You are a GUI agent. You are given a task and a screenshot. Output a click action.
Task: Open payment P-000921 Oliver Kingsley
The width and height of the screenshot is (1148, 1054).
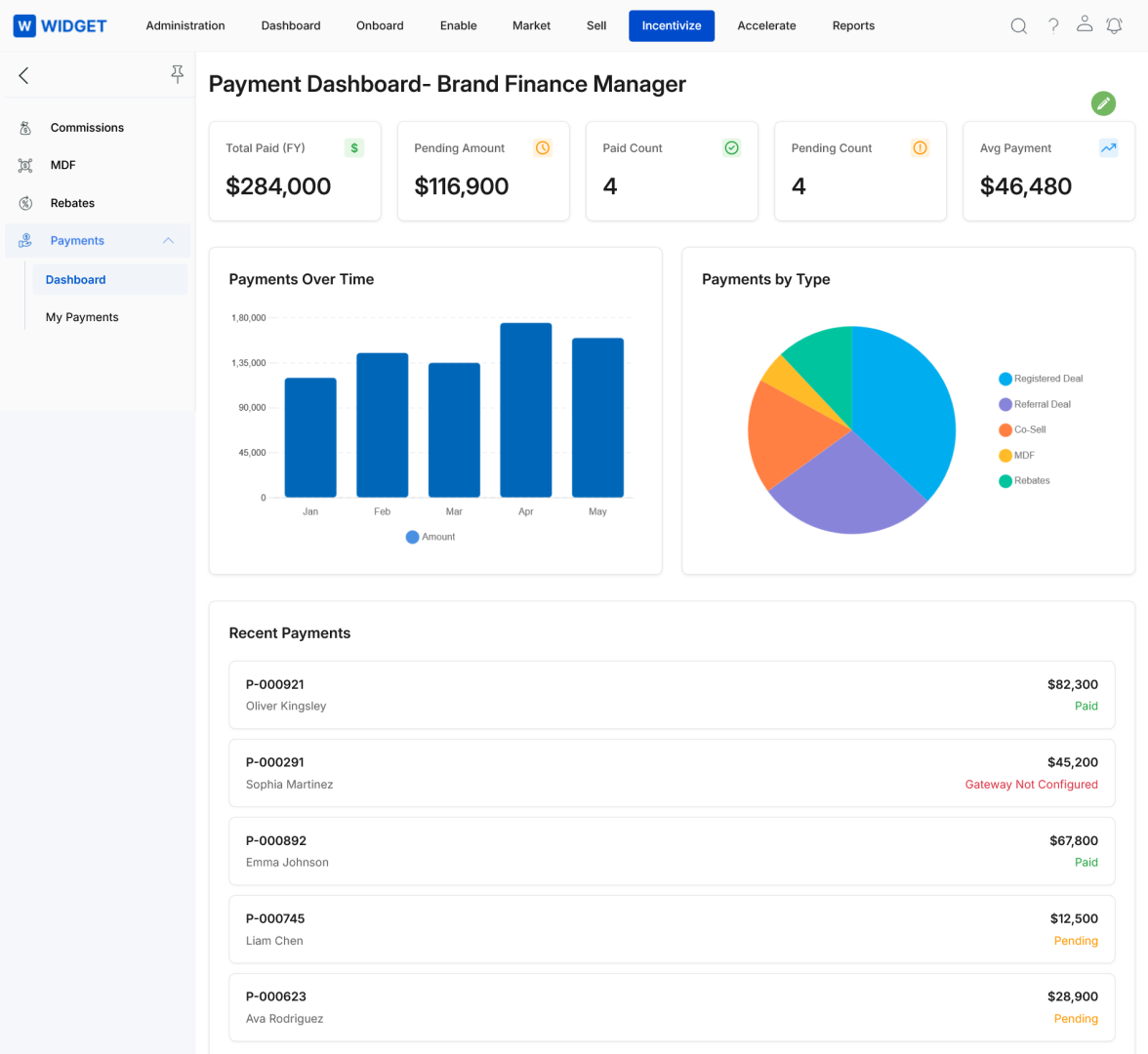[x=672, y=695]
